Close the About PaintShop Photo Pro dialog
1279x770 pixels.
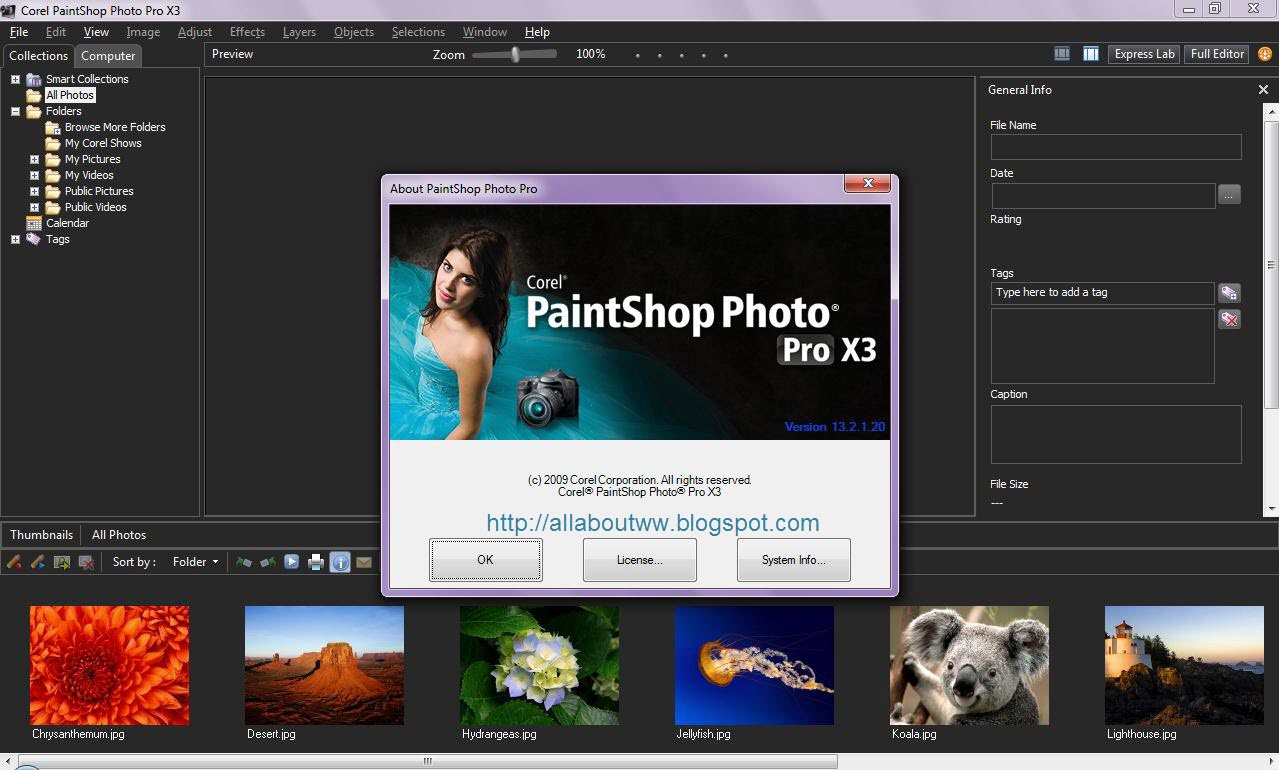tap(868, 184)
